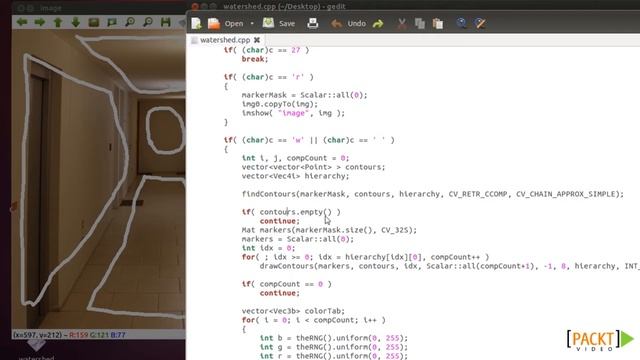Image resolution: width=640 pixels, height=360 pixels.
Task: Zoom out on the image window
Action: [148, 22]
